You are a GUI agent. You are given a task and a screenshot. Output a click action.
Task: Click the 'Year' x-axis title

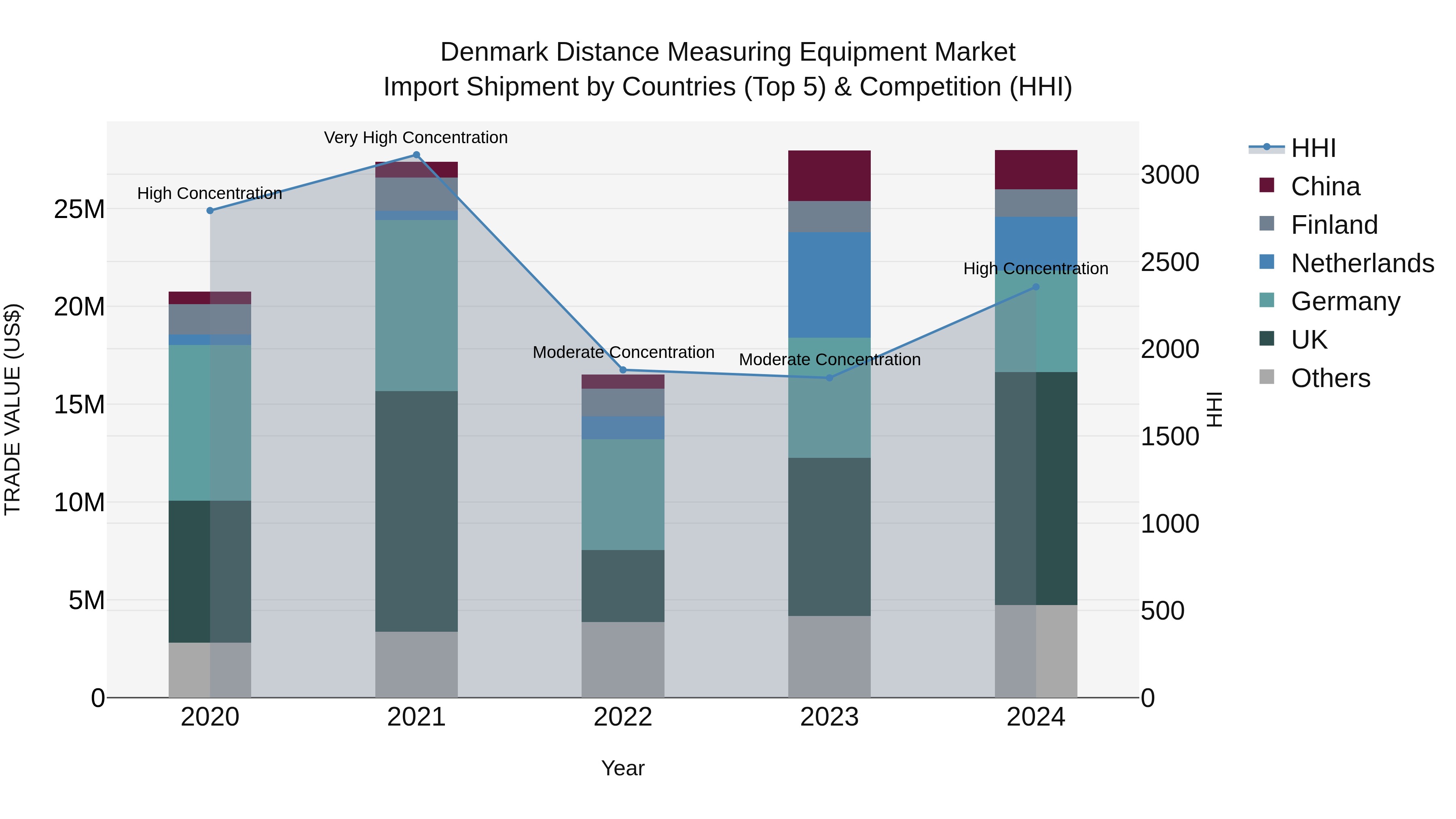[x=623, y=768]
